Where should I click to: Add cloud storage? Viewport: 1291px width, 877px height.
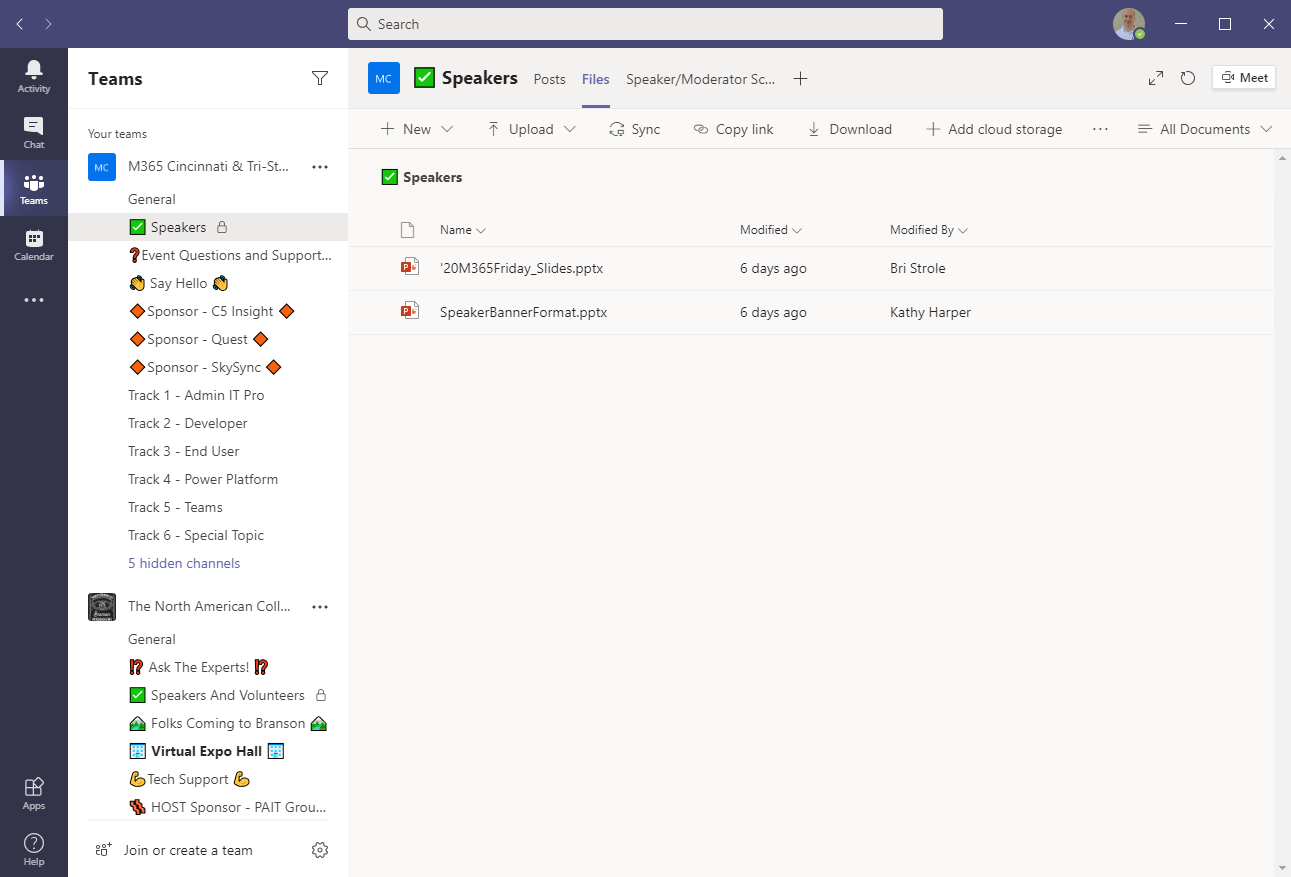coord(994,129)
